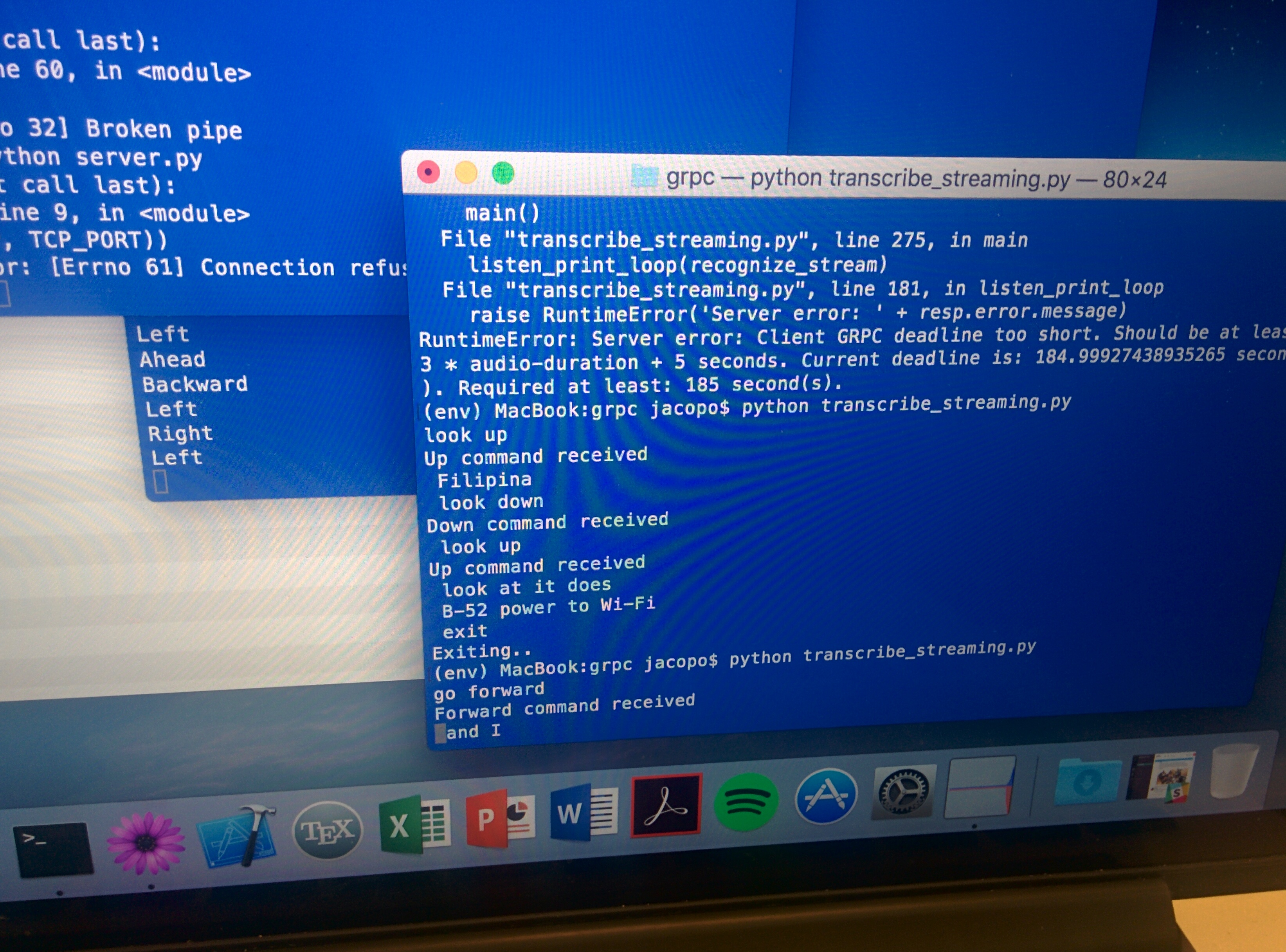This screenshot has width=1286, height=952.
Task: Start PowerPoint from the dock
Action: coord(500,818)
